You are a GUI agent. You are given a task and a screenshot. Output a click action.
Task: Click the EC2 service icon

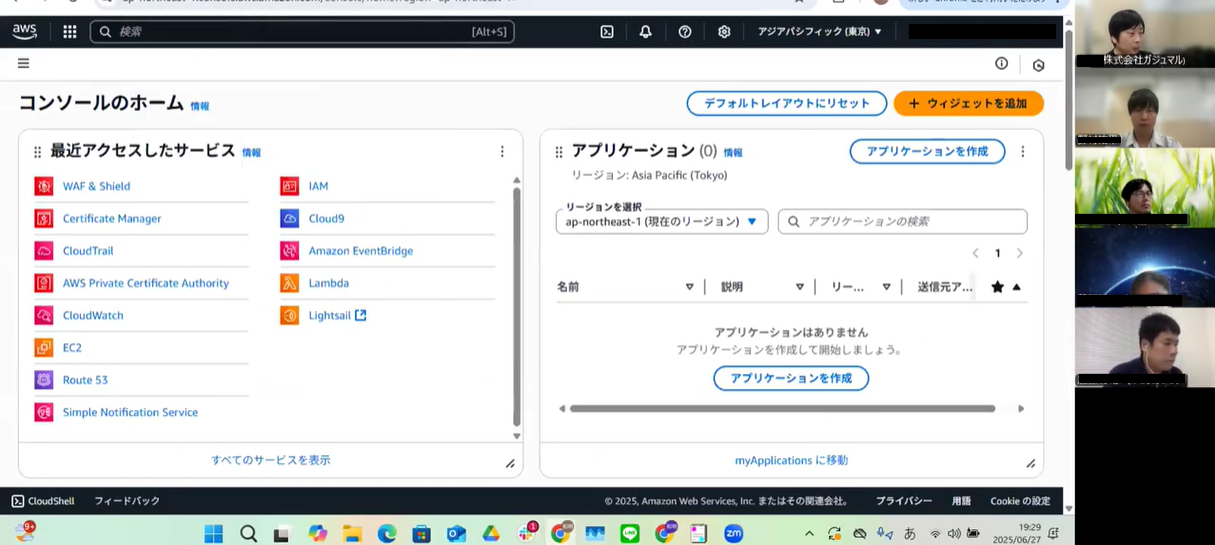coord(43,347)
